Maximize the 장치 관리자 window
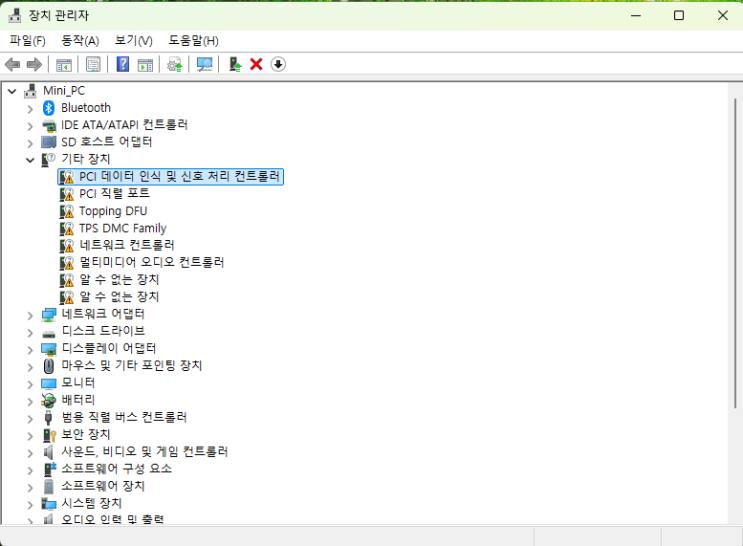 [x=679, y=15]
